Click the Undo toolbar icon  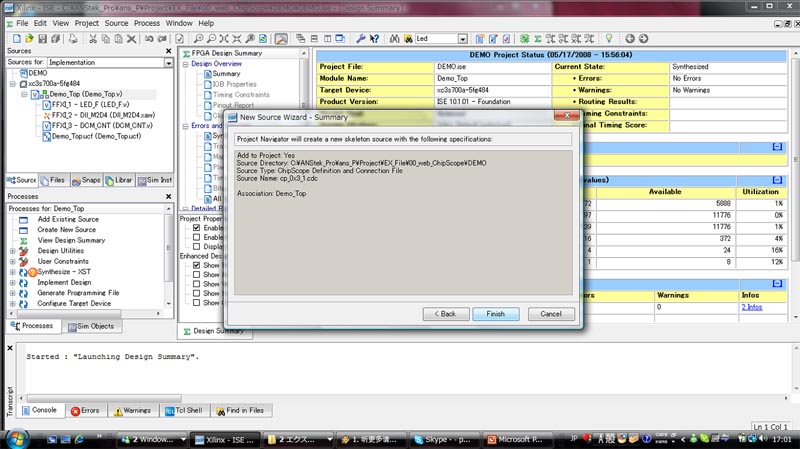pos(149,39)
